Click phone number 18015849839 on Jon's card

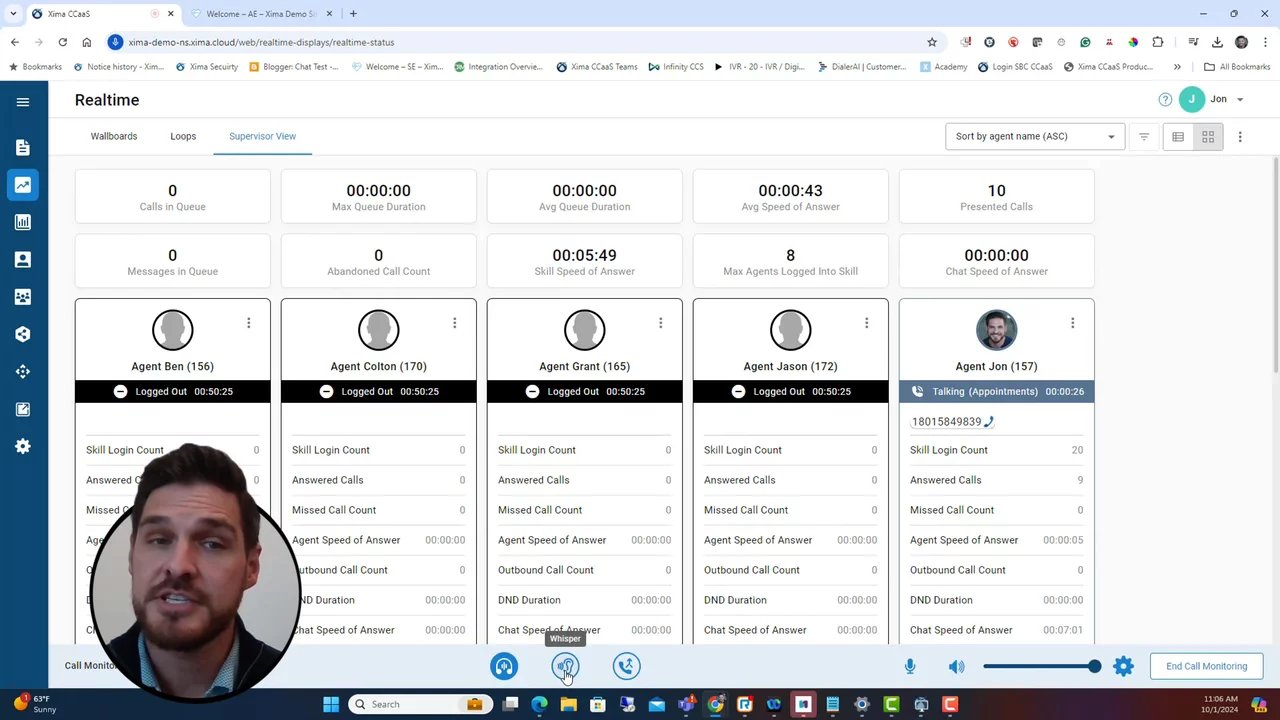(946, 422)
